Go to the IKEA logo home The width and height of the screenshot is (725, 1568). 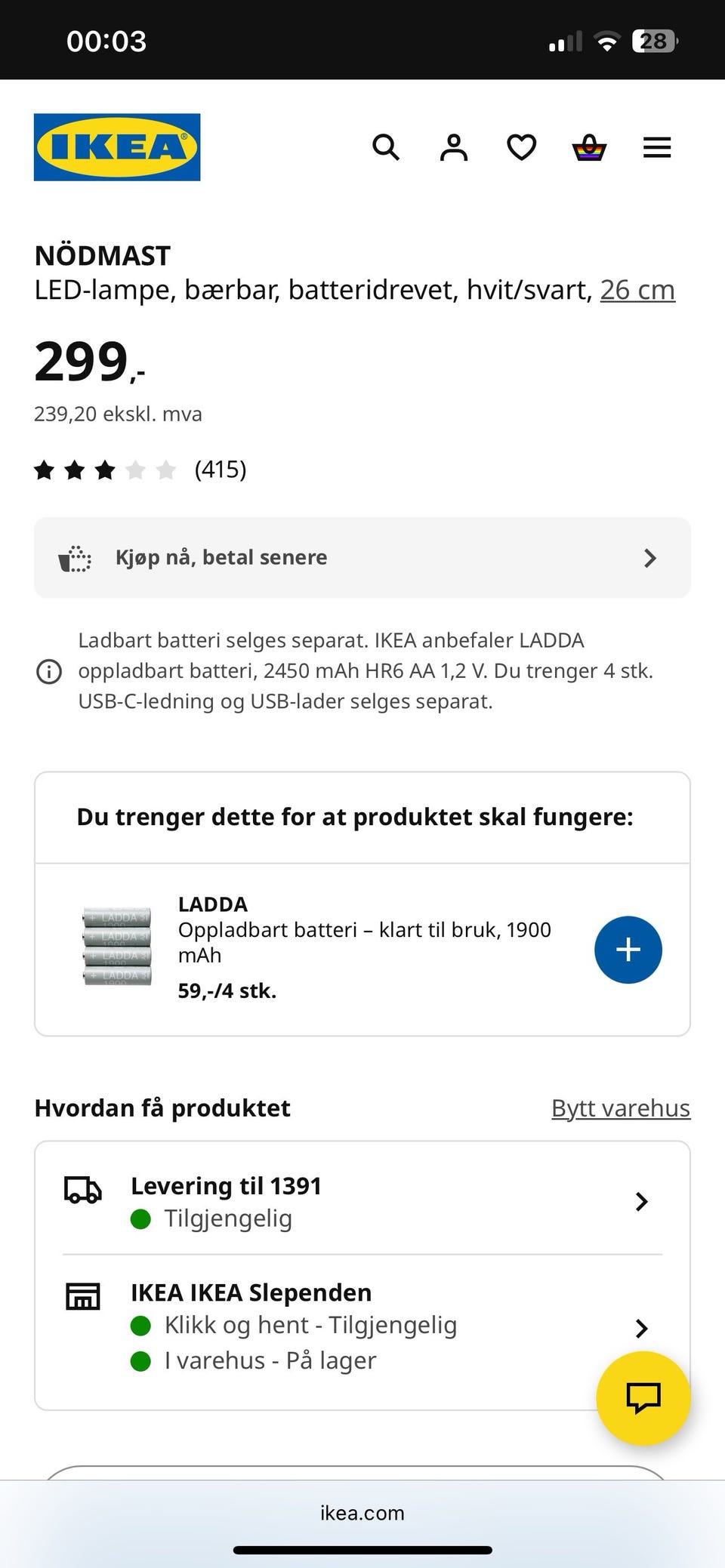pos(117,147)
